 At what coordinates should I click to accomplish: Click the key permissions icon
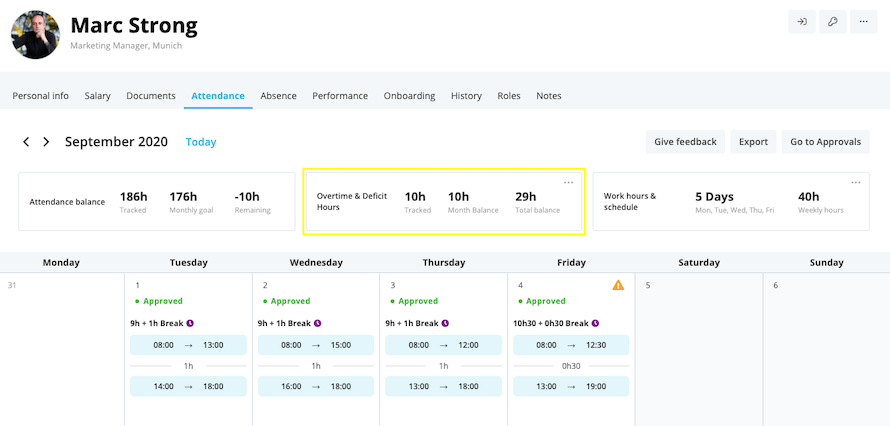pos(832,22)
